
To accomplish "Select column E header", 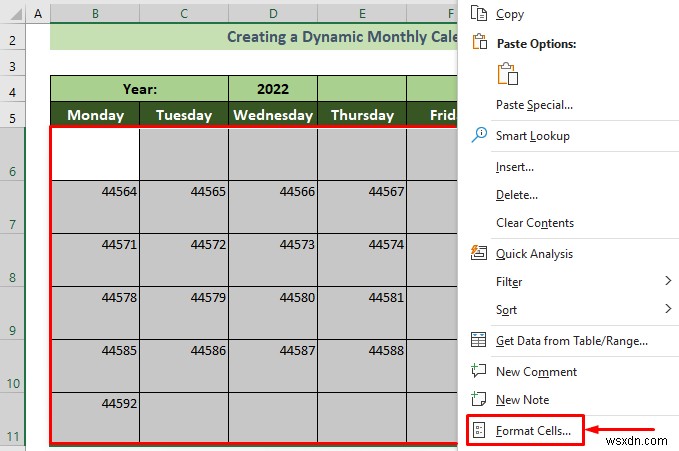I will 362,14.
